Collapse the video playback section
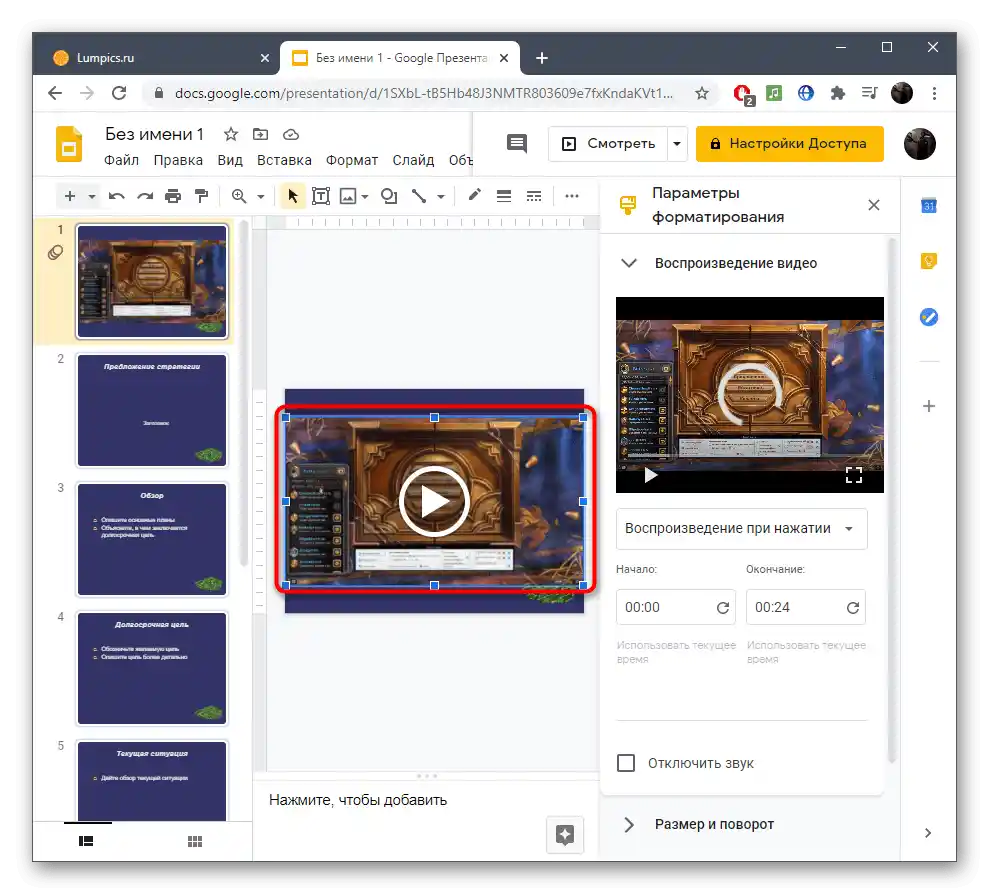 tap(629, 264)
